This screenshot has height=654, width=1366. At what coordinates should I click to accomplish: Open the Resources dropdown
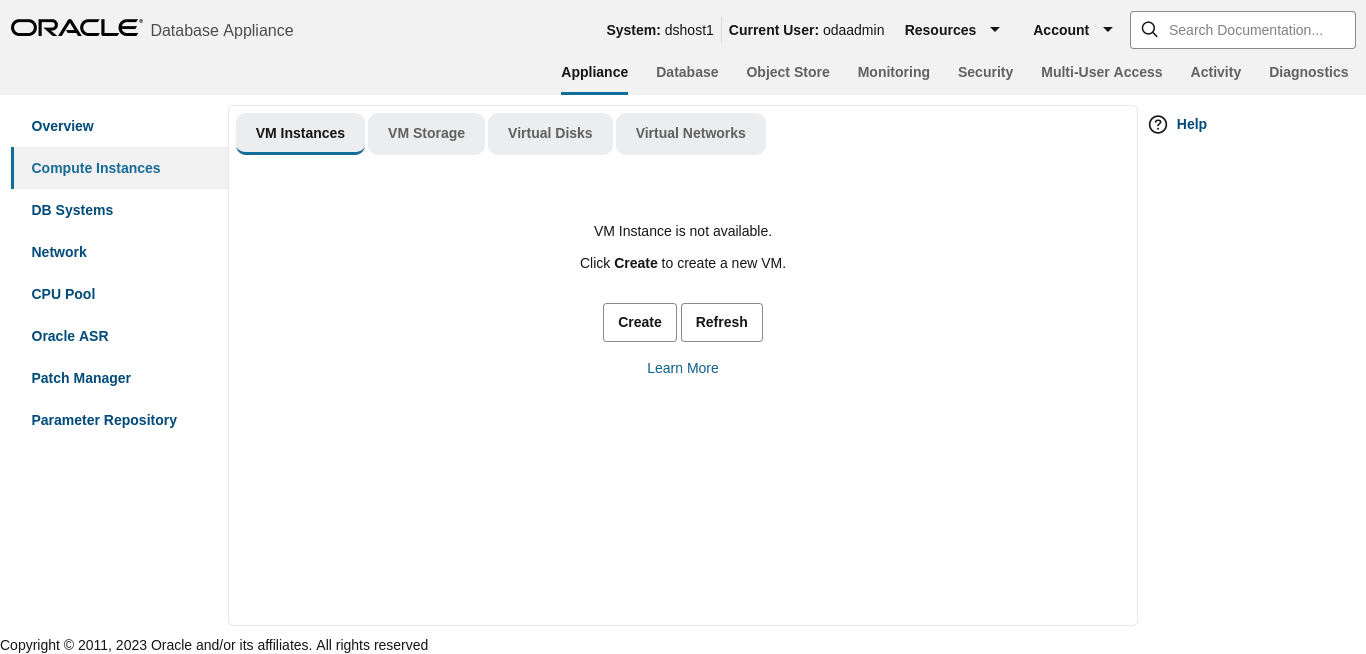(x=940, y=30)
